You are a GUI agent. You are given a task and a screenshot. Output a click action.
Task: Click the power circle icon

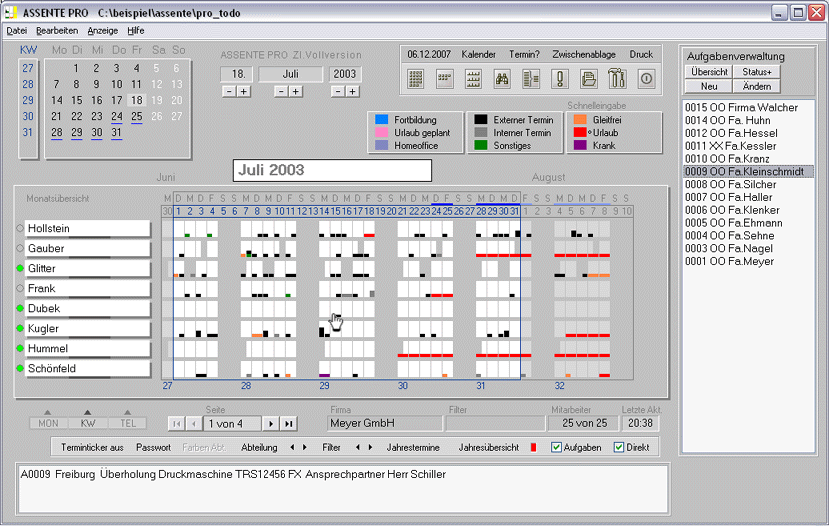click(x=646, y=79)
